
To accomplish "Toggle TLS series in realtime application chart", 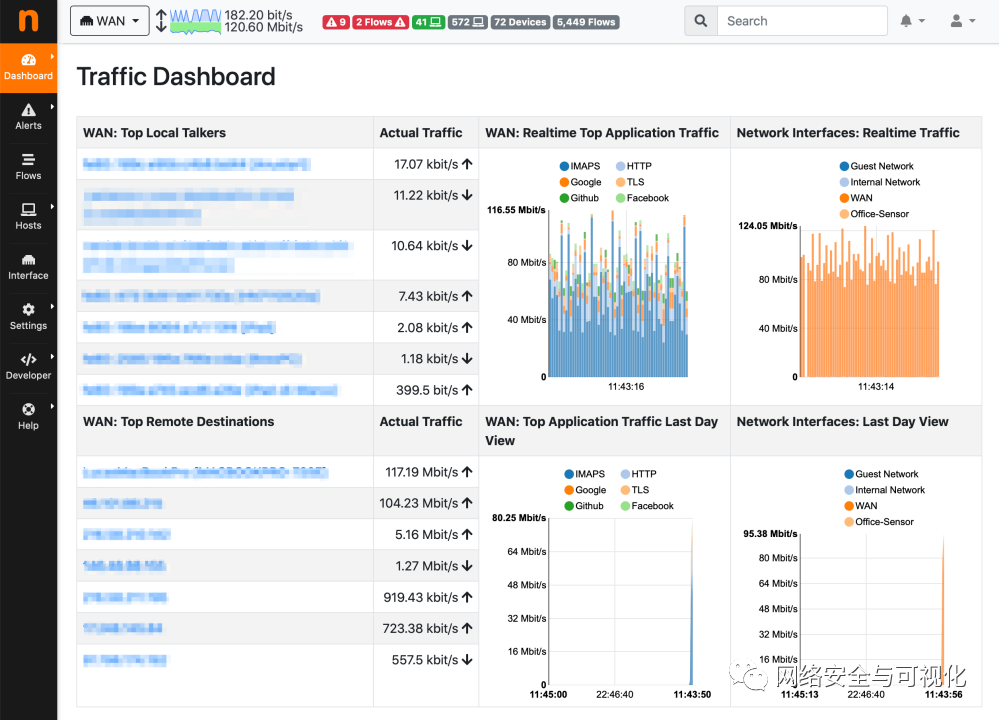I will point(630,182).
